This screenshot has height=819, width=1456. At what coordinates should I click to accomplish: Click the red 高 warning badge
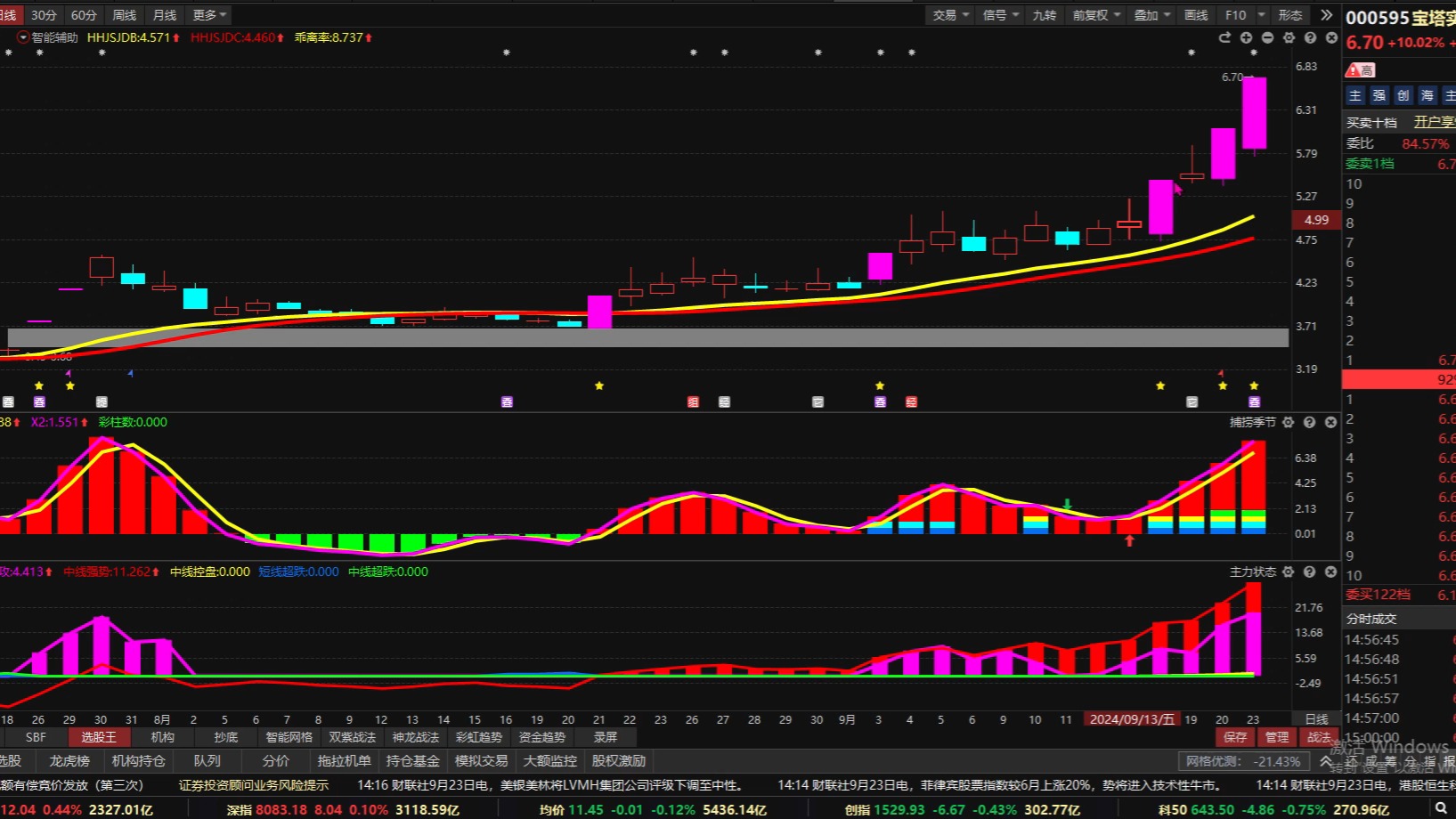[1360, 69]
